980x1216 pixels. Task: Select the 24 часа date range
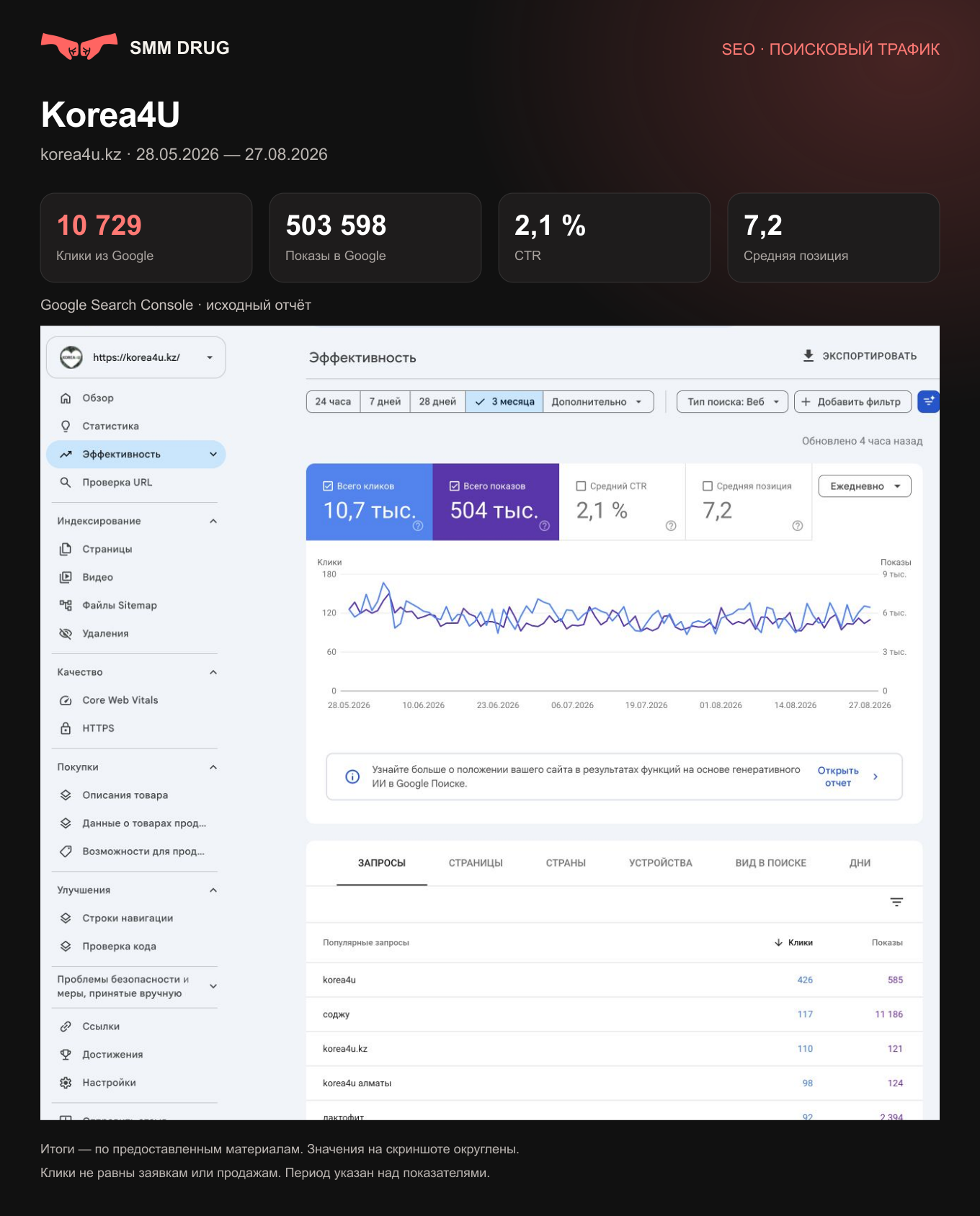[333, 402]
